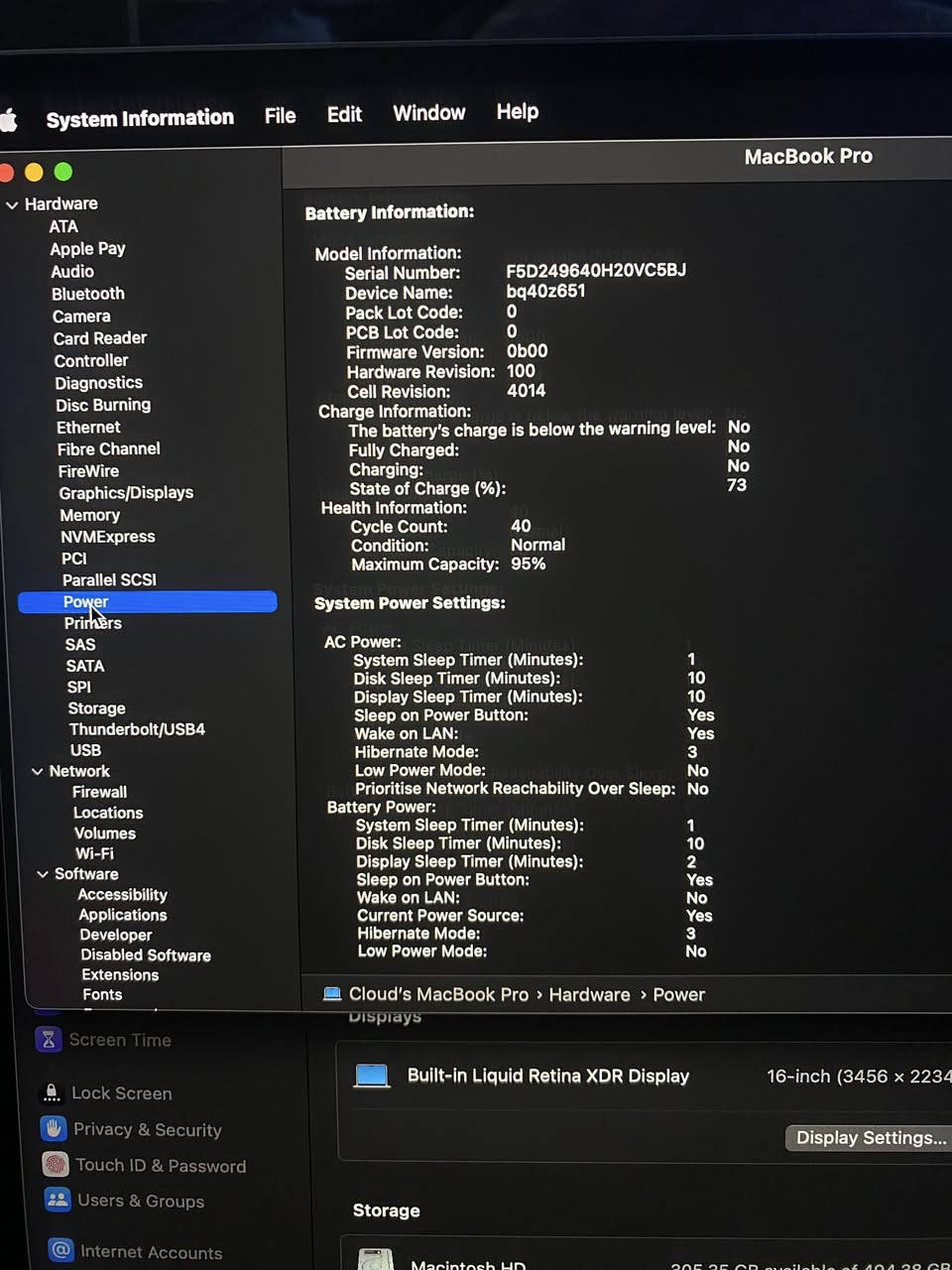This screenshot has height=1270, width=952.
Task: Open Users & Groups icon in Settings
Action: tap(58, 1200)
